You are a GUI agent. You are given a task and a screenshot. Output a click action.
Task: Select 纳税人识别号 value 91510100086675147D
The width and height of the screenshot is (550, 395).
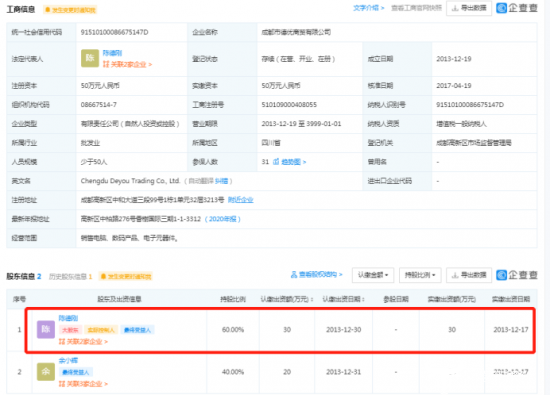(x=470, y=105)
